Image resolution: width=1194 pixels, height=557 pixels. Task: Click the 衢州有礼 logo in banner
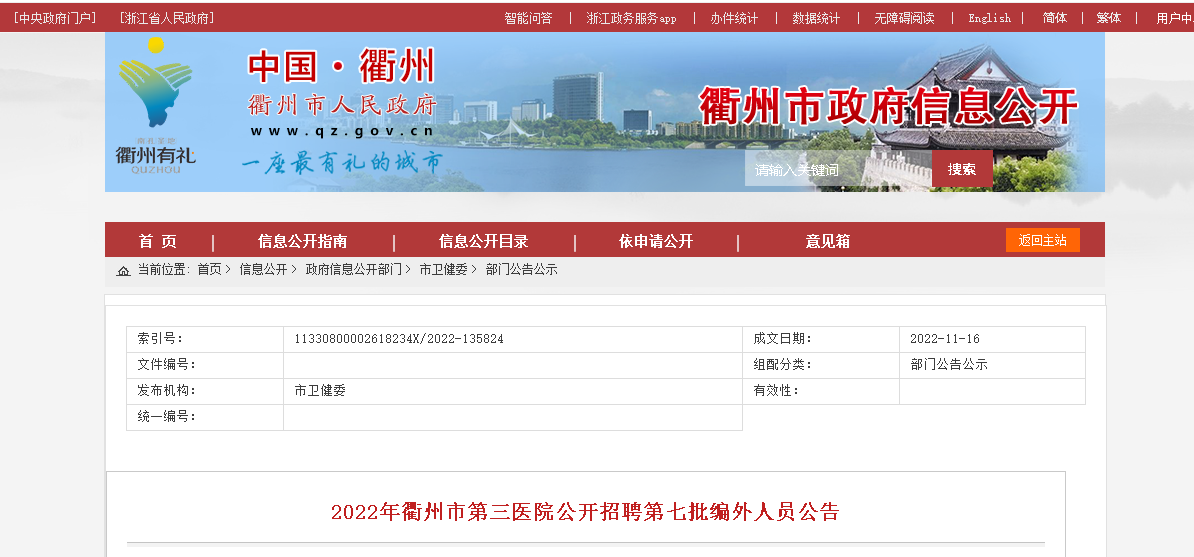[x=155, y=106]
